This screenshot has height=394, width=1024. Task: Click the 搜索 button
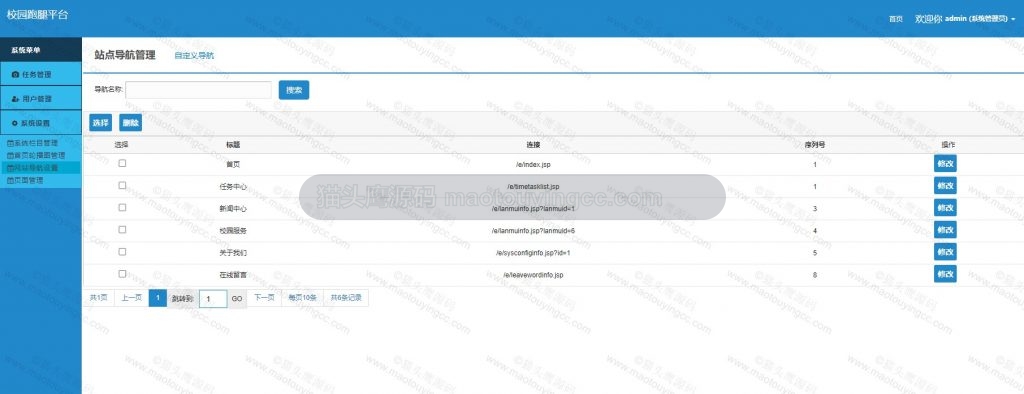pyautogui.click(x=294, y=90)
